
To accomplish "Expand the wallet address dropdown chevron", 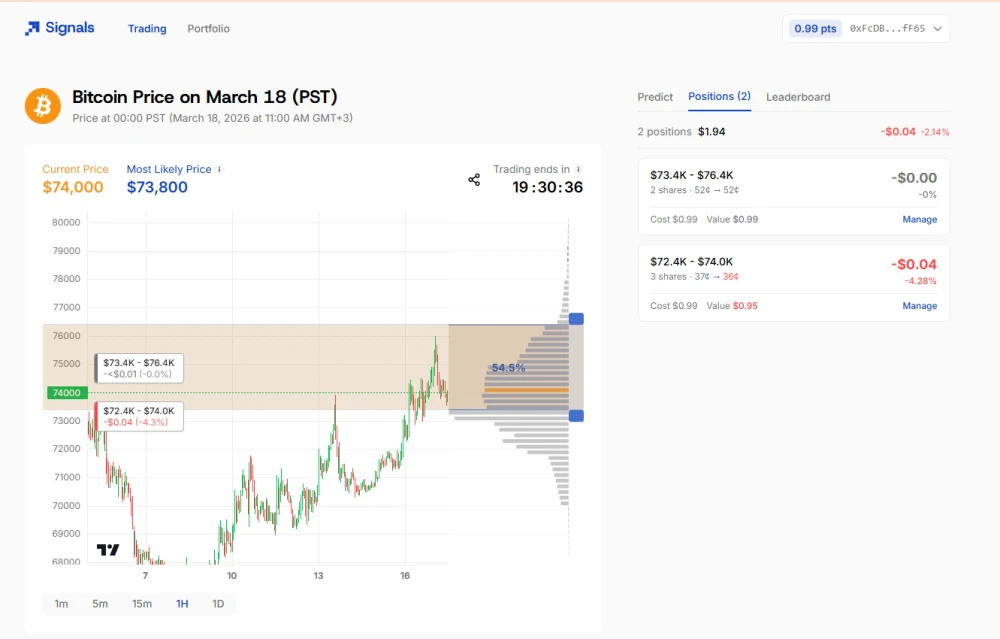I will (937, 29).
